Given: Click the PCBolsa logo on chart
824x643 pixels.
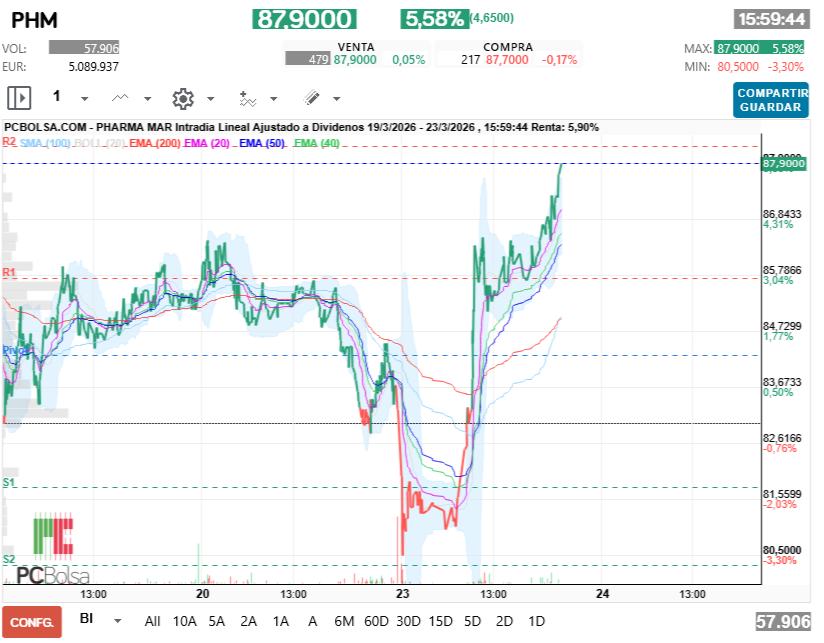Looking at the screenshot, I should coord(53,551).
